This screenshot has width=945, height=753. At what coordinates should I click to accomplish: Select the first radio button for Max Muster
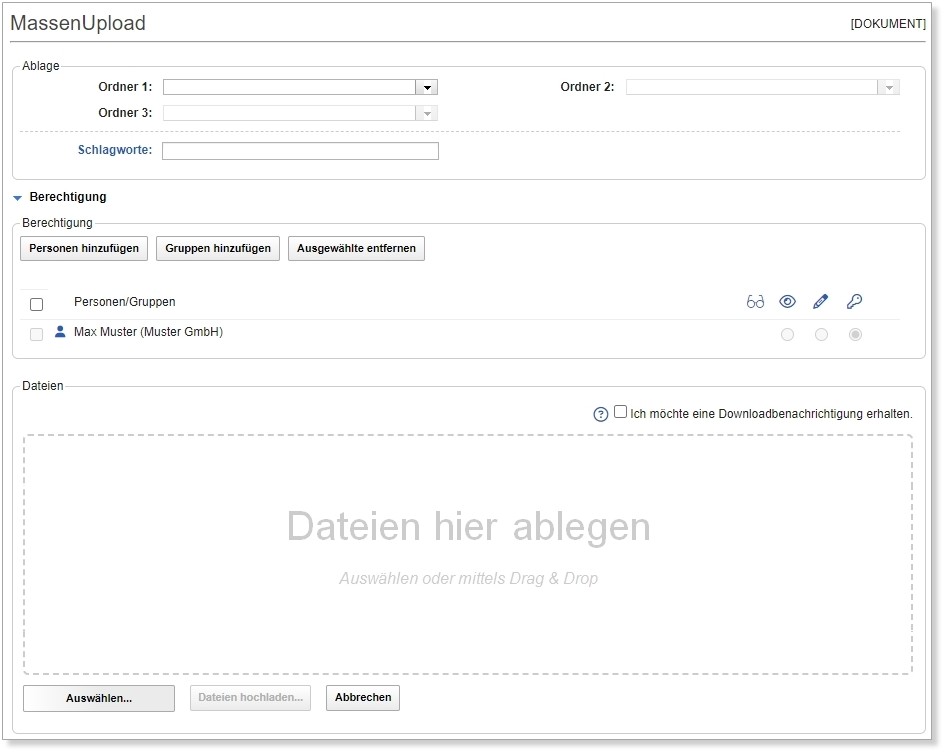click(x=787, y=335)
